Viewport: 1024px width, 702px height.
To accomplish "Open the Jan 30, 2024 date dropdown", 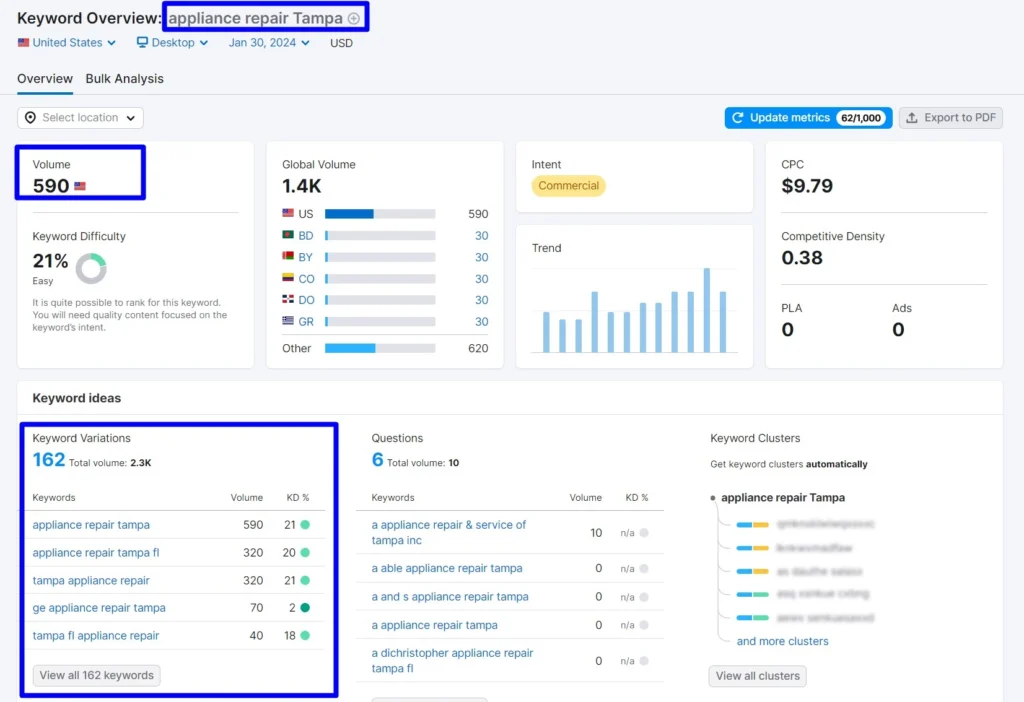I will pos(268,42).
